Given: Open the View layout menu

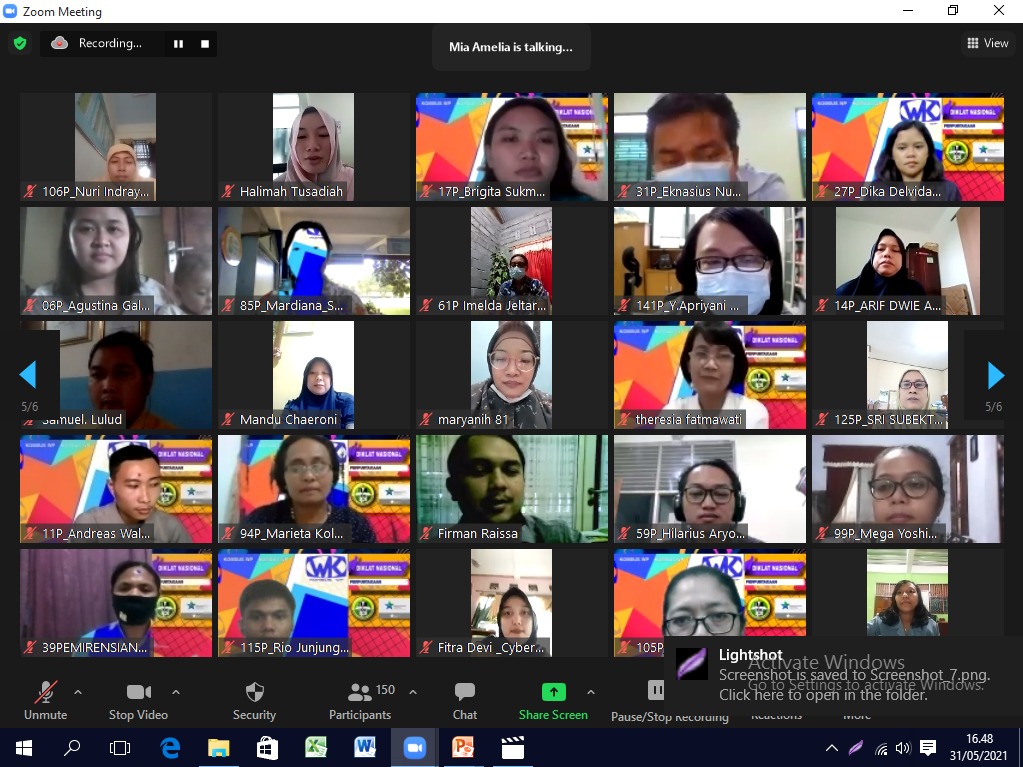Looking at the screenshot, I should pos(987,43).
